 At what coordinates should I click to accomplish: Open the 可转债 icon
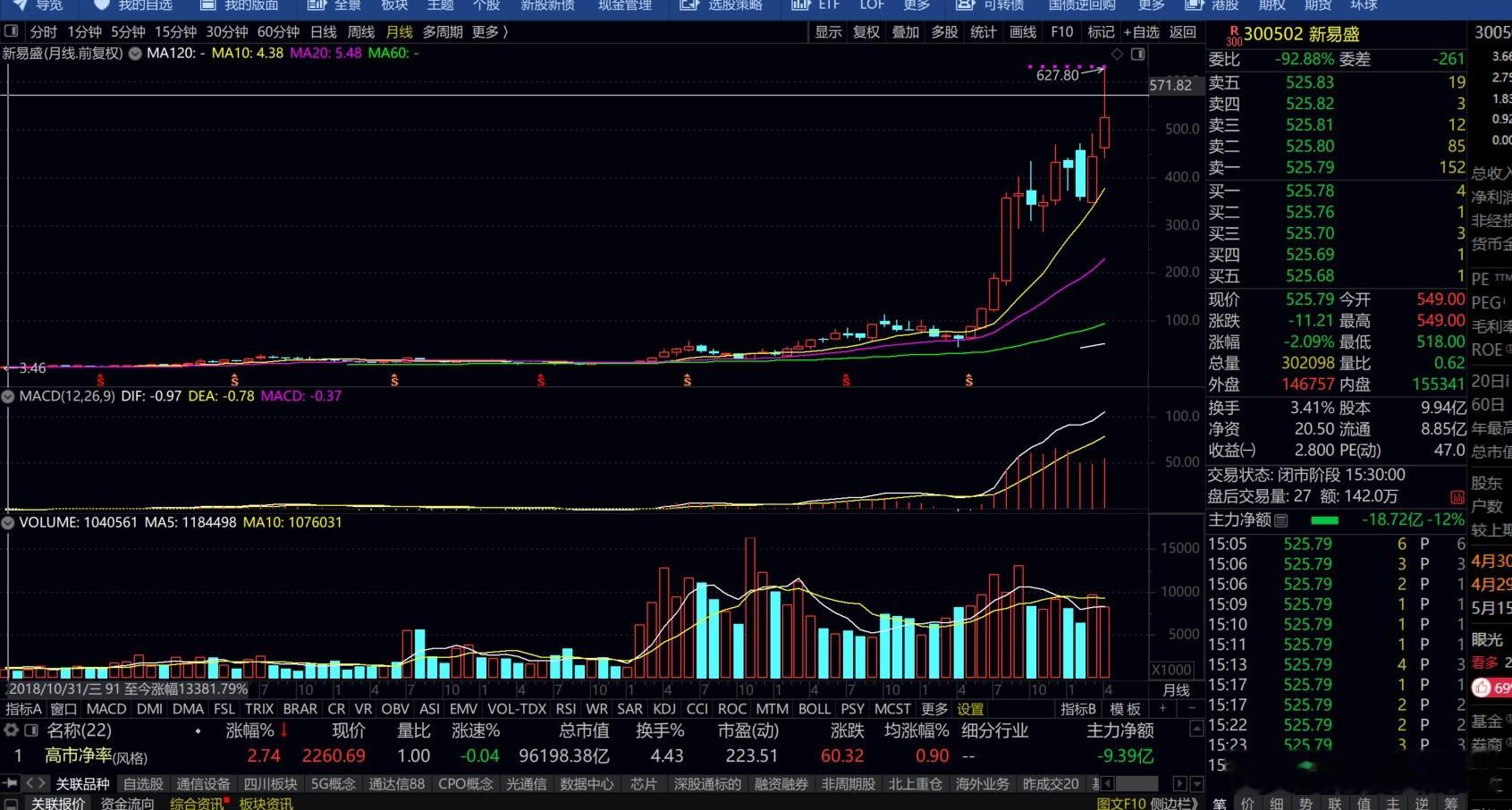pyautogui.click(x=965, y=4)
